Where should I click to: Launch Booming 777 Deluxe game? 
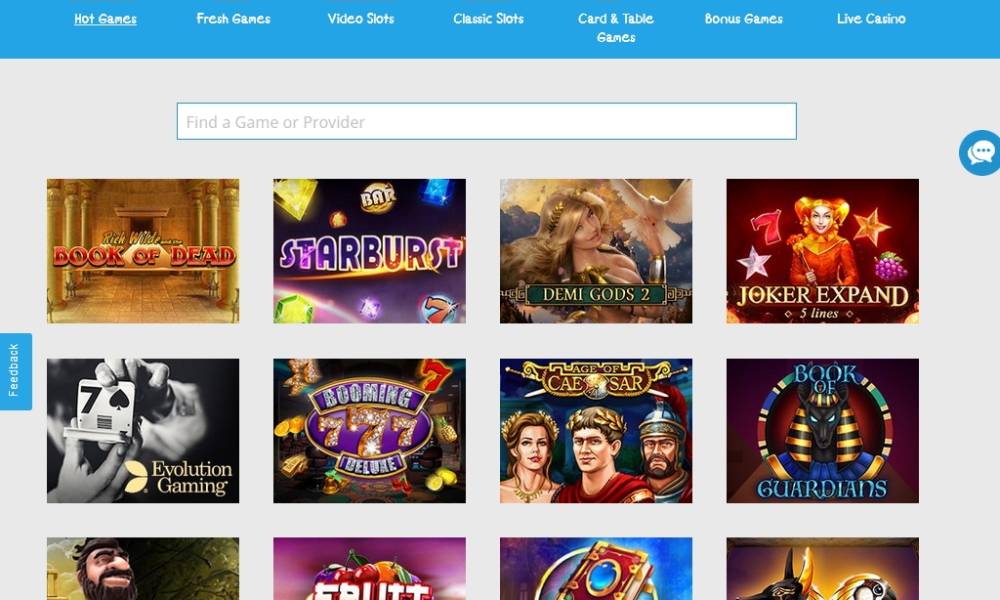[369, 431]
